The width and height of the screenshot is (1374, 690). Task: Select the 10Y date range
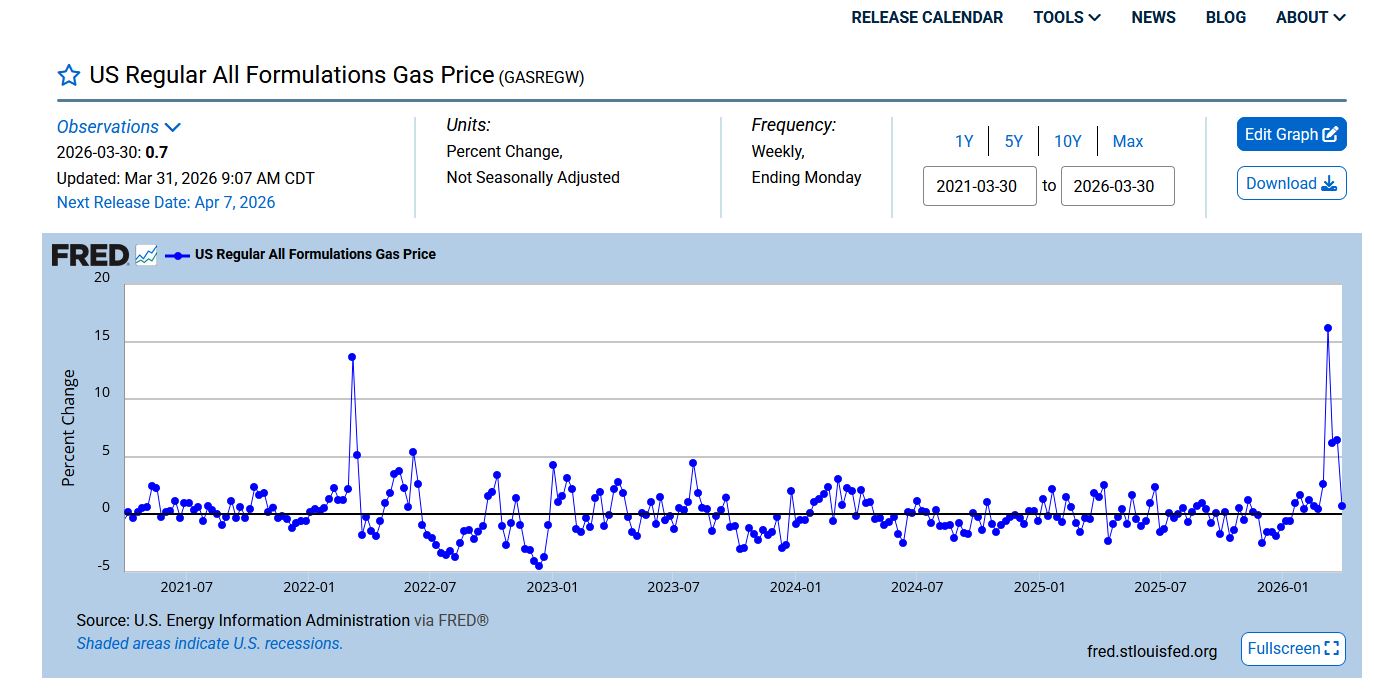tap(1067, 142)
